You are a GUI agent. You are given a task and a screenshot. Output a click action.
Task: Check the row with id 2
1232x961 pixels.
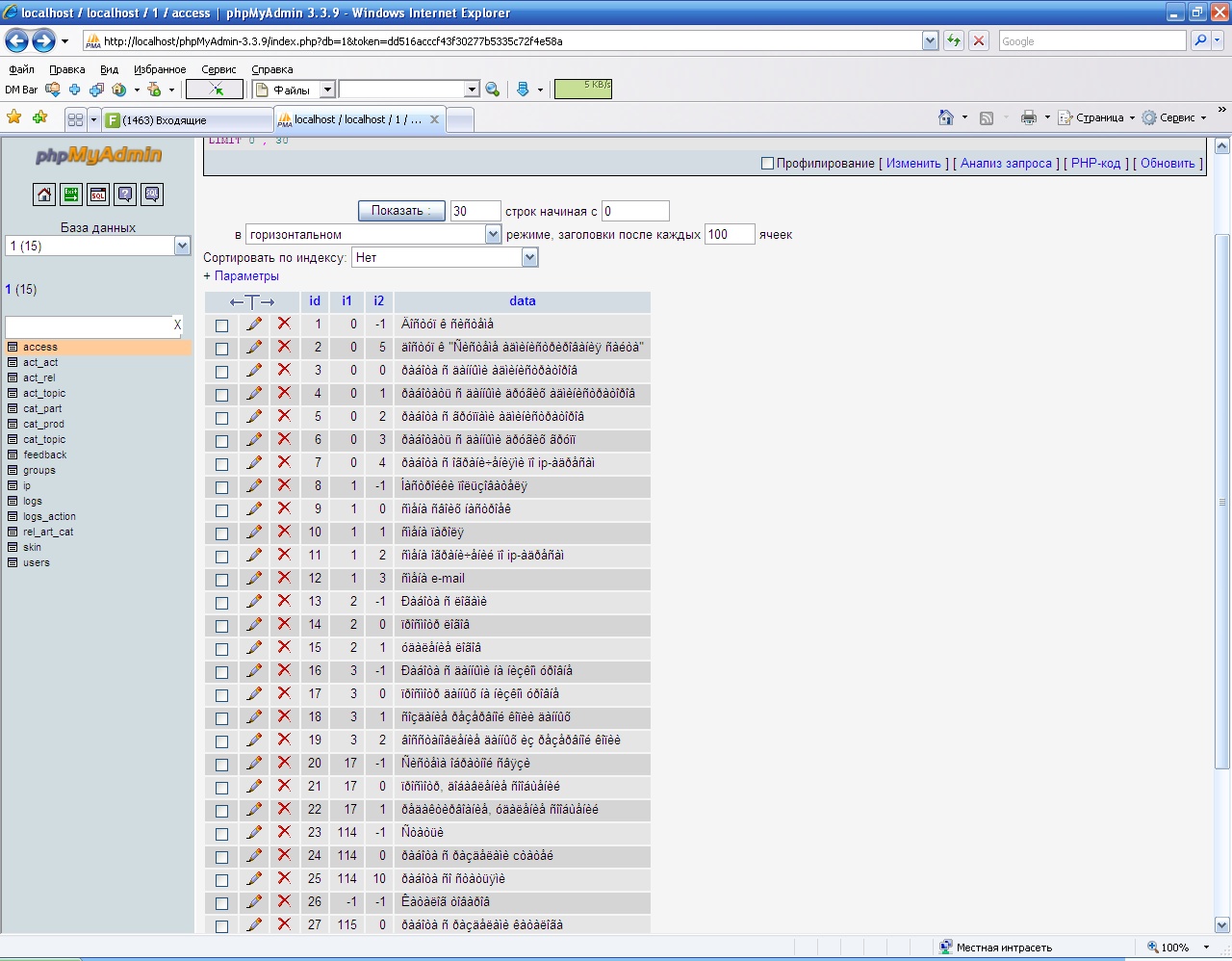point(222,349)
